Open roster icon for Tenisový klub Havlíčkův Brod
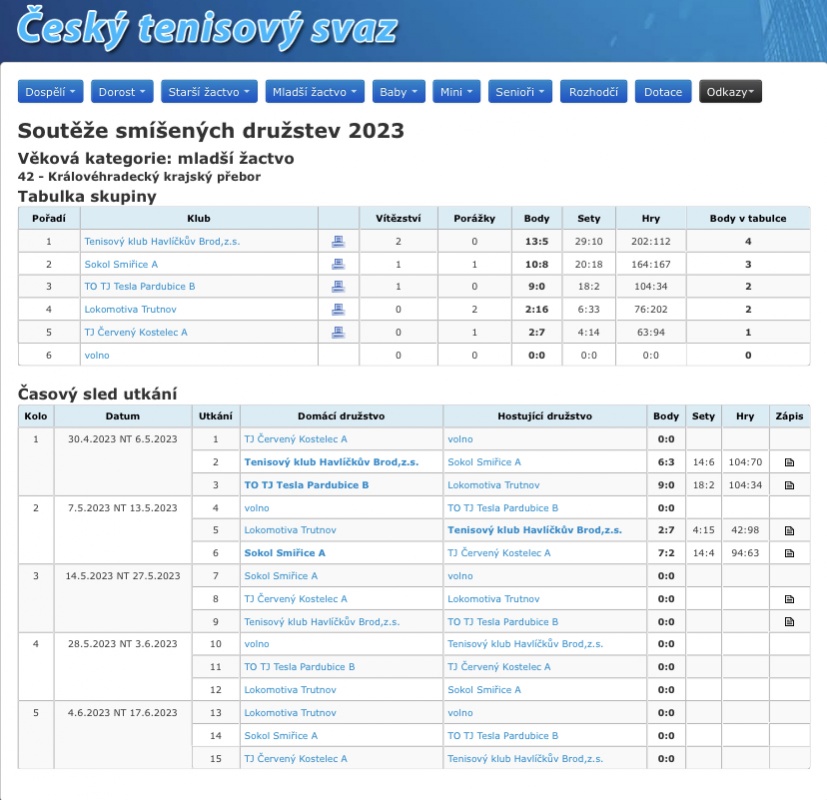 pyautogui.click(x=338, y=242)
